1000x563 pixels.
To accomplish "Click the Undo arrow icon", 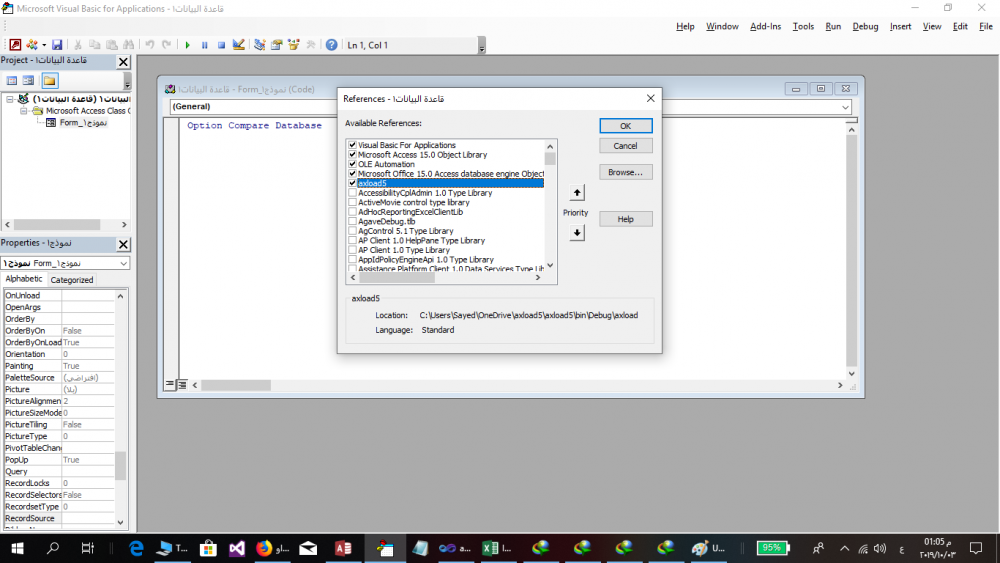I will (149, 45).
